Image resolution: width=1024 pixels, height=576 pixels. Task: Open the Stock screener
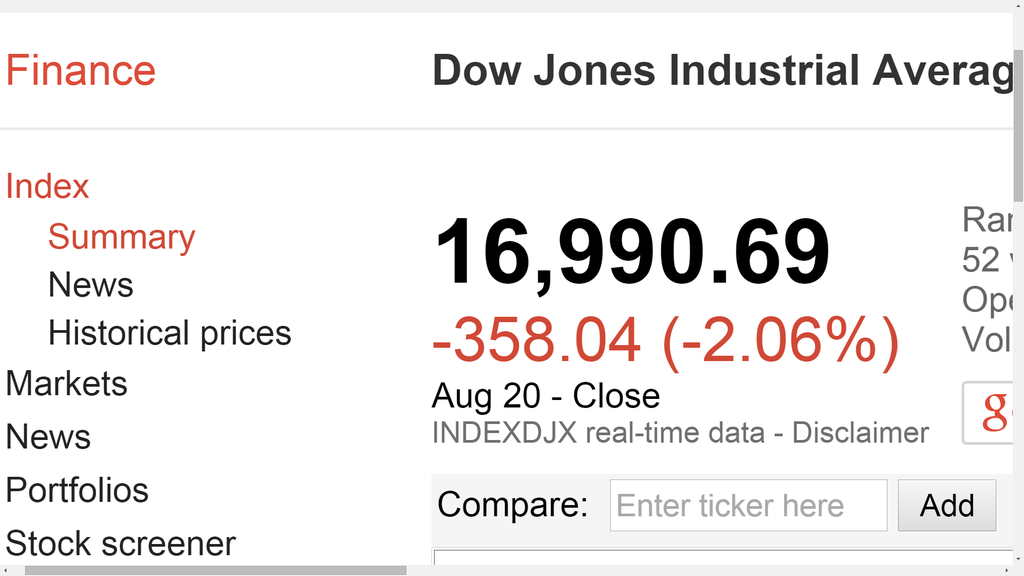click(121, 543)
